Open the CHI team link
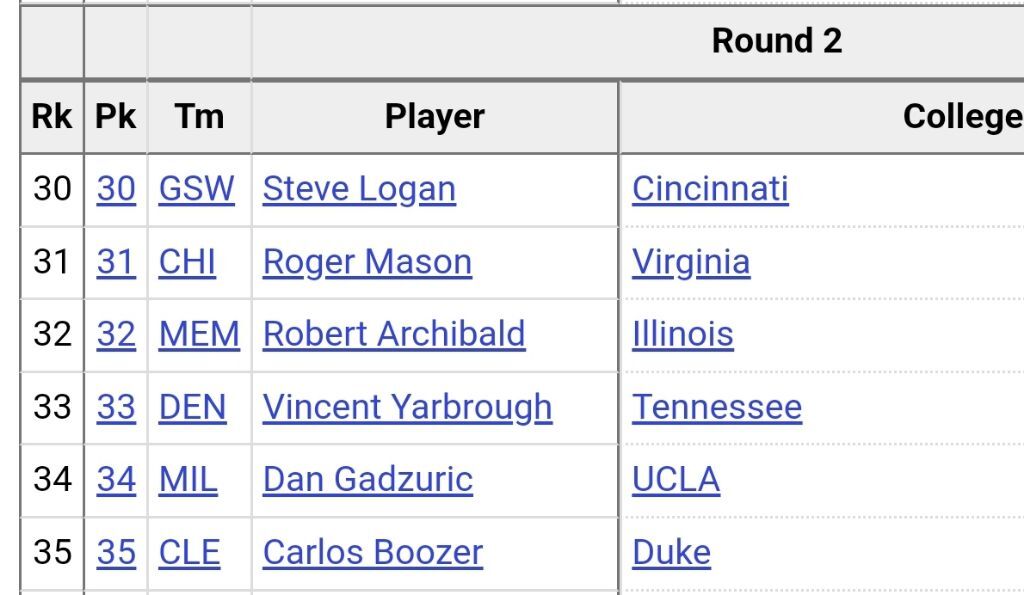 (187, 263)
